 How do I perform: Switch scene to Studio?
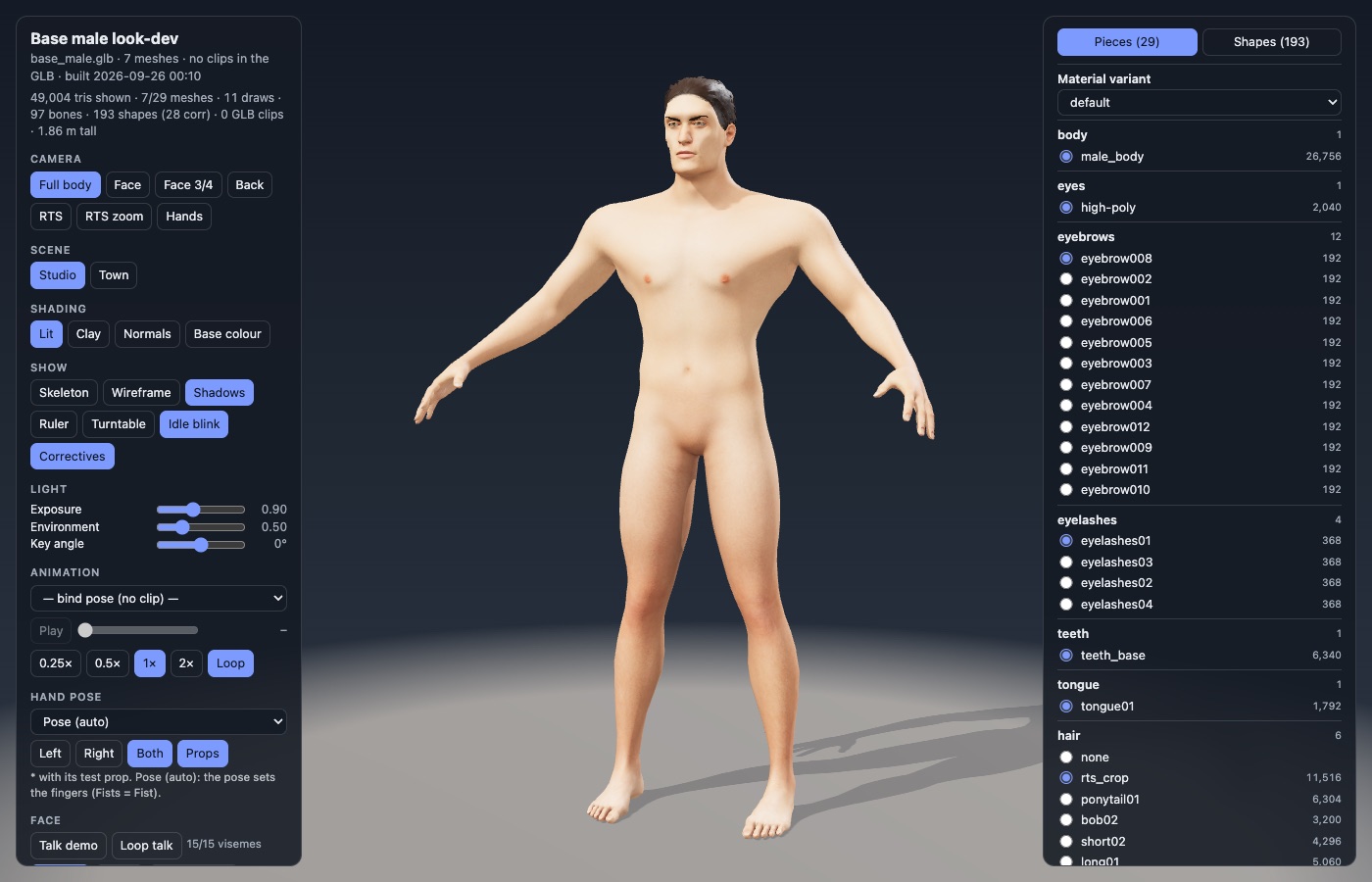coord(58,275)
